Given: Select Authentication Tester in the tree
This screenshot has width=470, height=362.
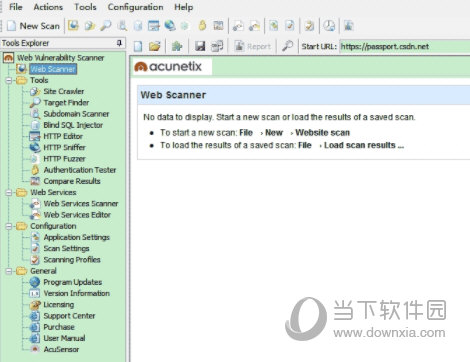Looking at the screenshot, I should point(80,170).
